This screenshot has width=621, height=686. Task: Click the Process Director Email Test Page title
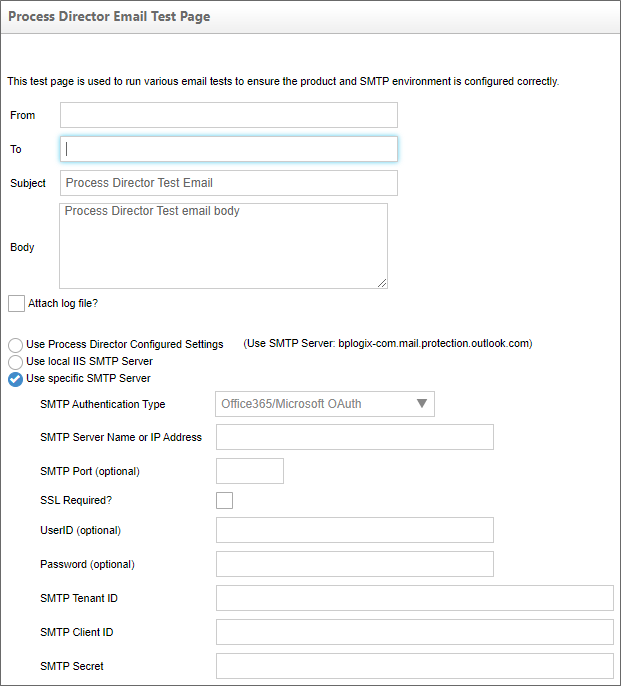coord(109,17)
